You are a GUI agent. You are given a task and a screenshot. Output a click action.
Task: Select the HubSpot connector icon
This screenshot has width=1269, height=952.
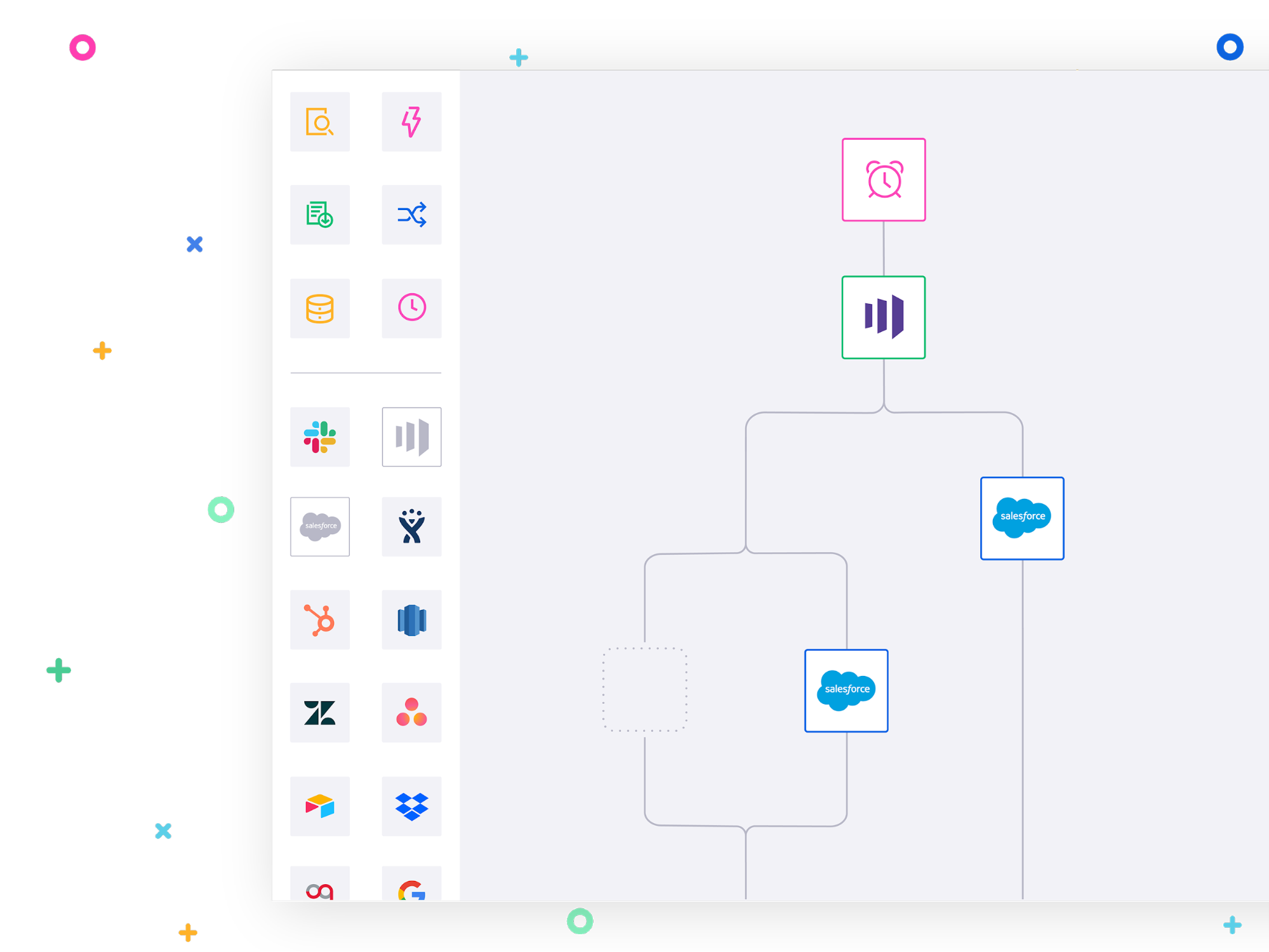tap(319, 620)
